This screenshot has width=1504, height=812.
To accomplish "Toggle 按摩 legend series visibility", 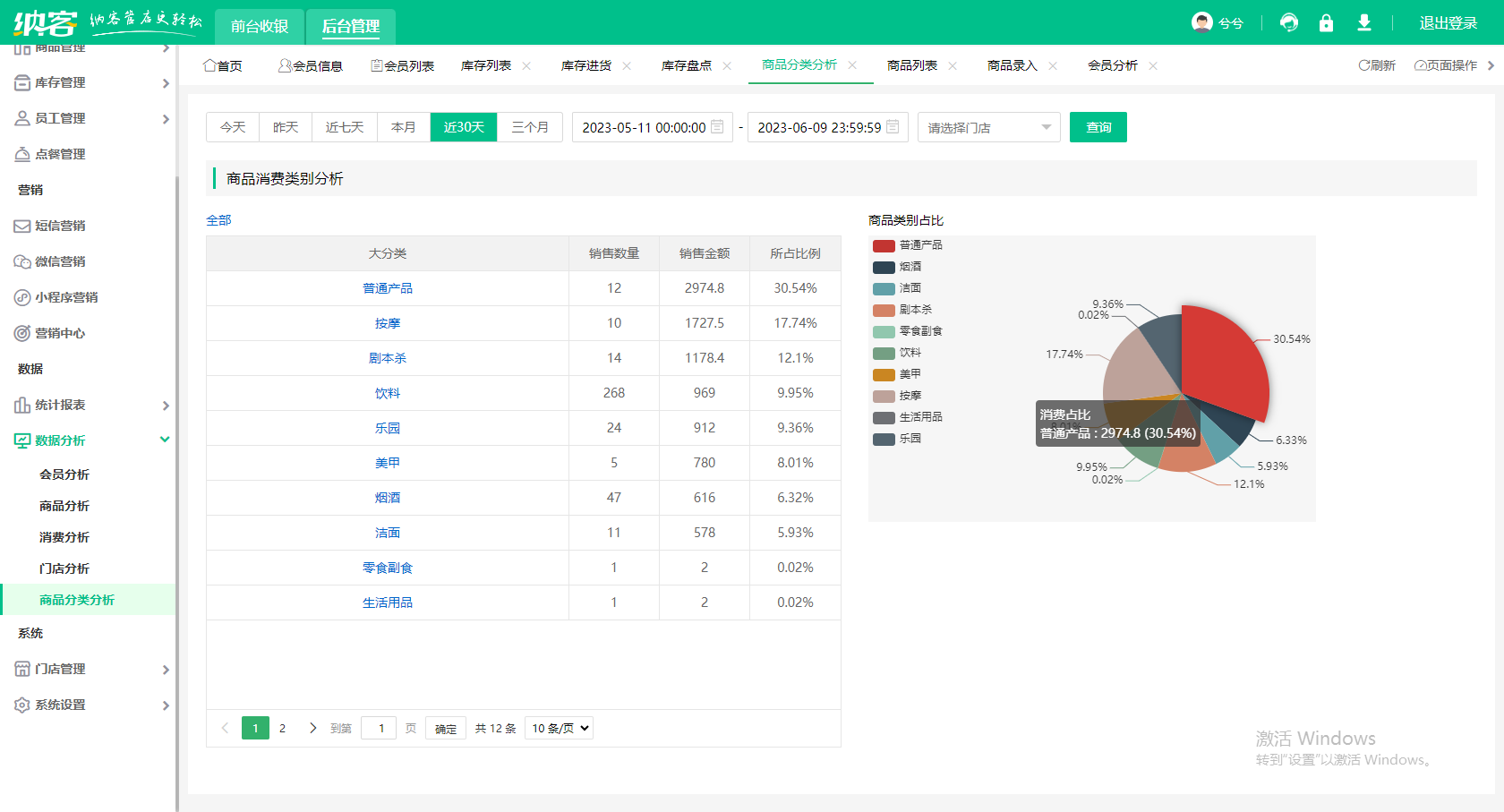I will [x=897, y=396].
